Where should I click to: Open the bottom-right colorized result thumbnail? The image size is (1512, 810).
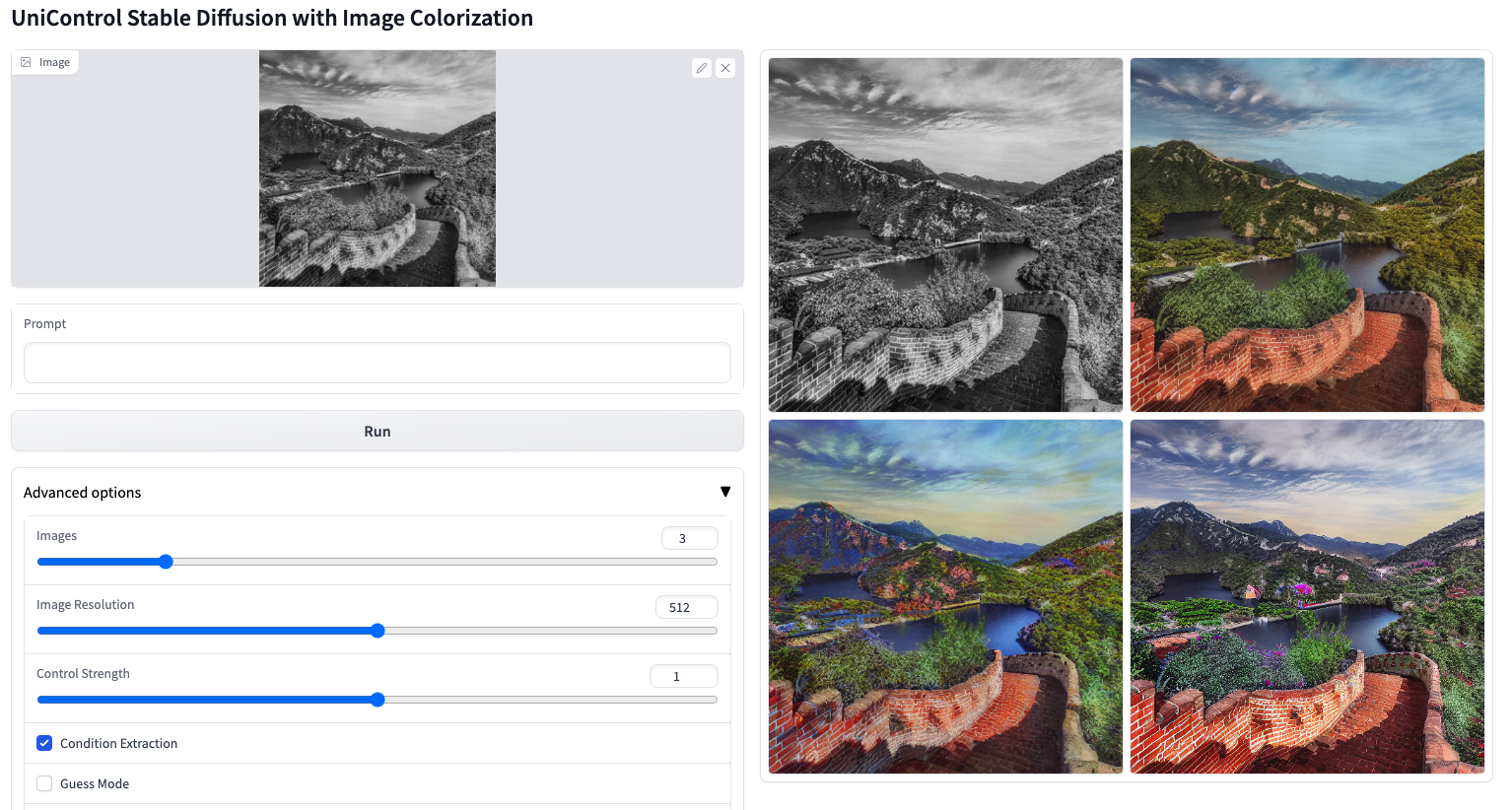click(1307, 596)
